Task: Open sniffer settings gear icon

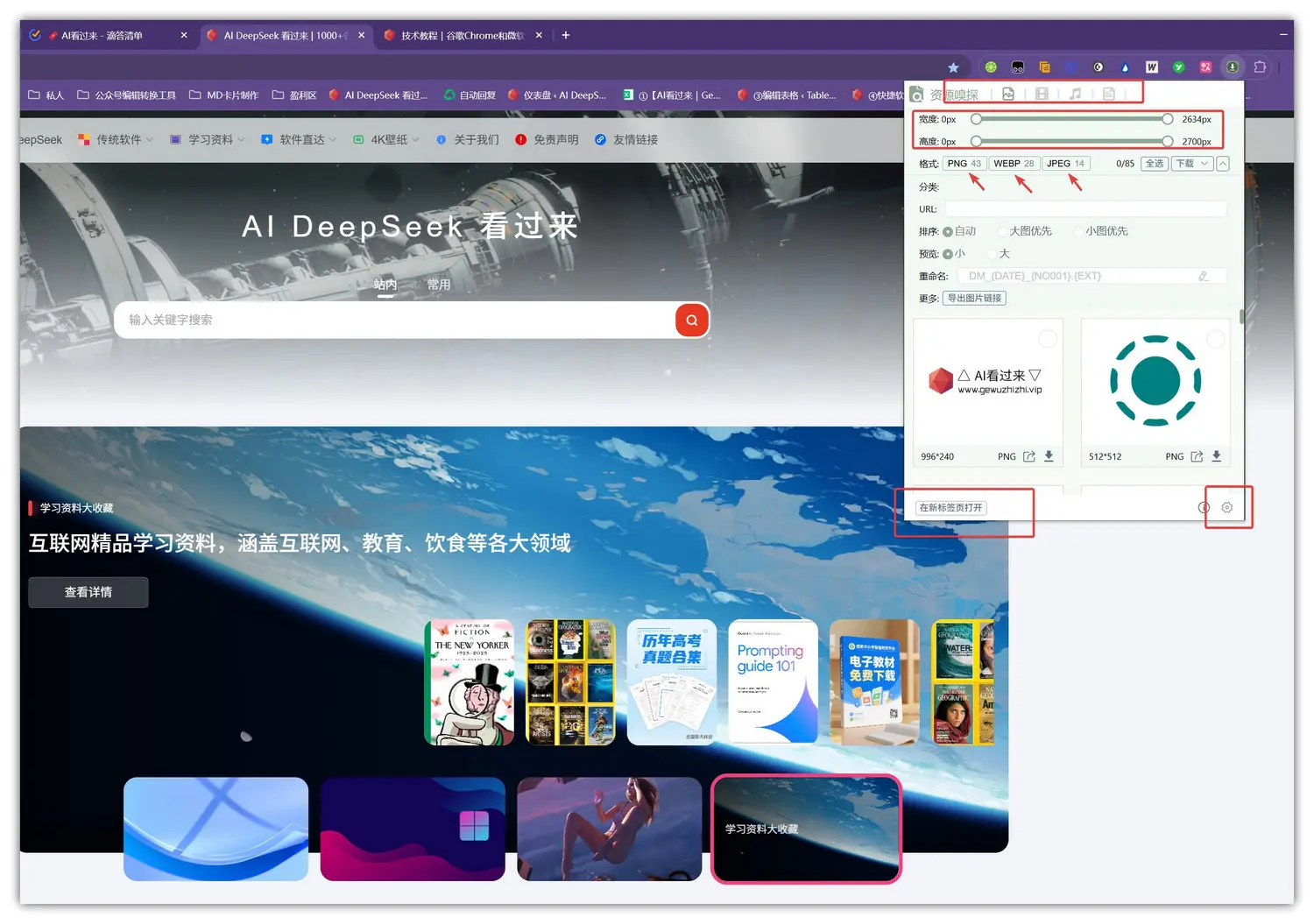Action: [1227, 508]
